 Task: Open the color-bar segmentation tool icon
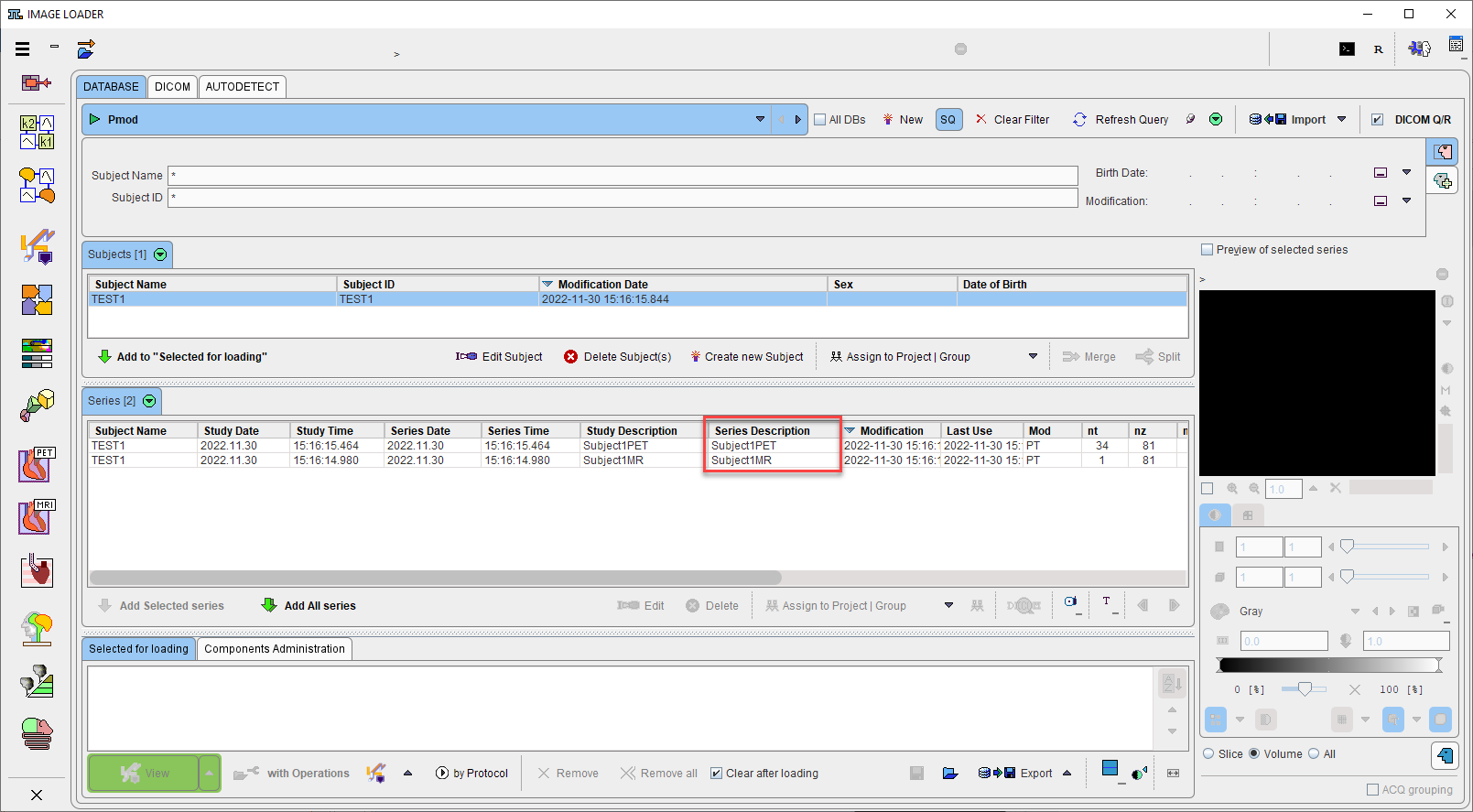tap(37, 352)
